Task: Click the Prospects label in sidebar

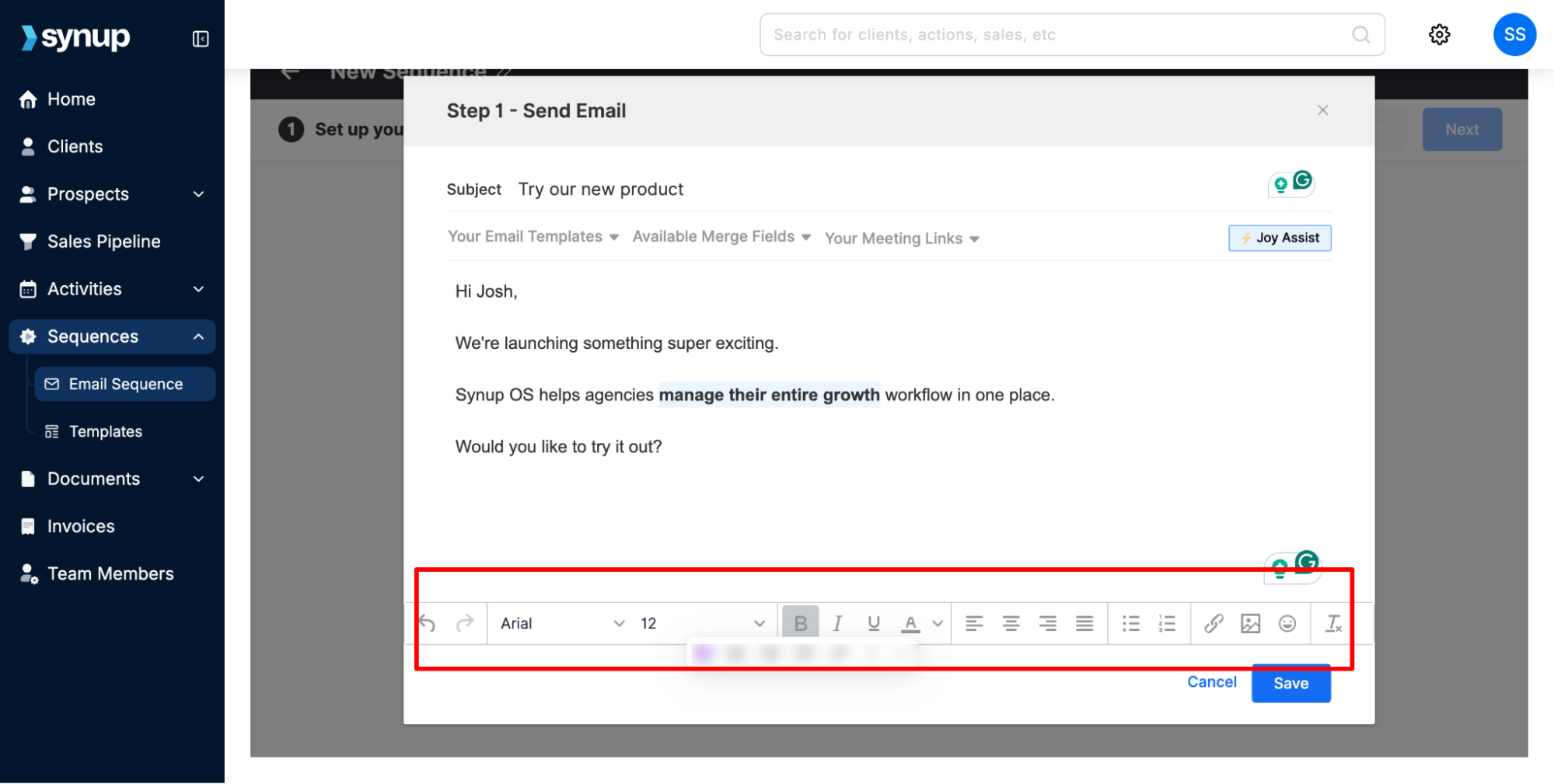Action: click(88, 194)
